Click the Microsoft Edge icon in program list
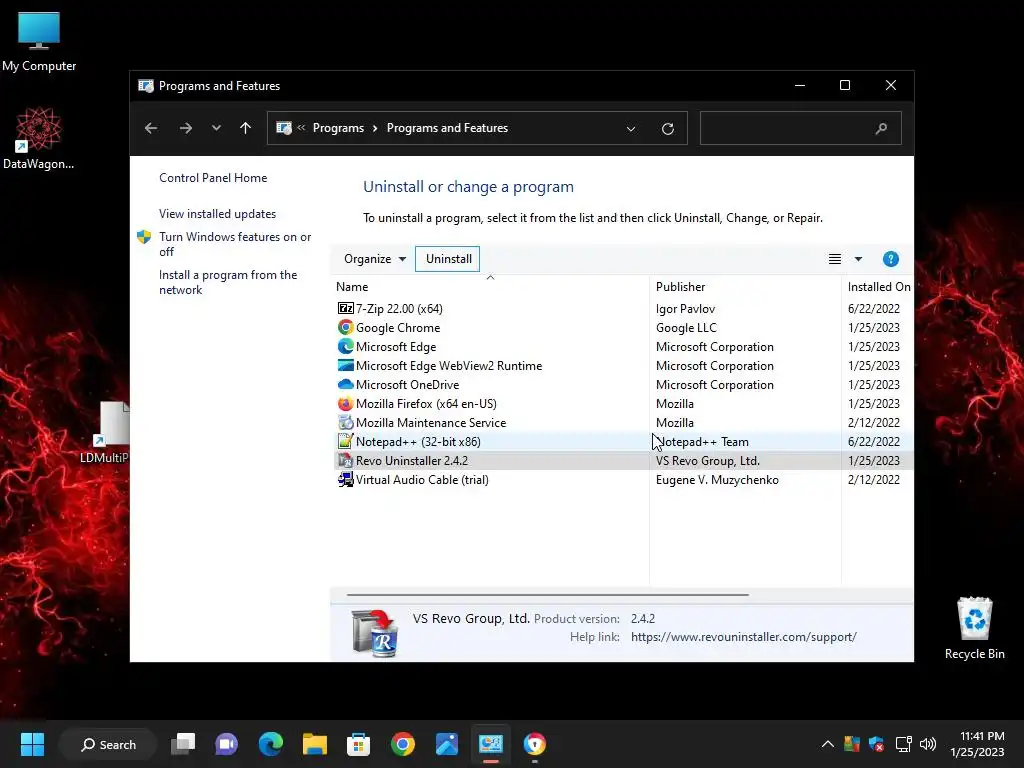The height and width of the screenshot is (768, 1024). (x=345, y=346)
